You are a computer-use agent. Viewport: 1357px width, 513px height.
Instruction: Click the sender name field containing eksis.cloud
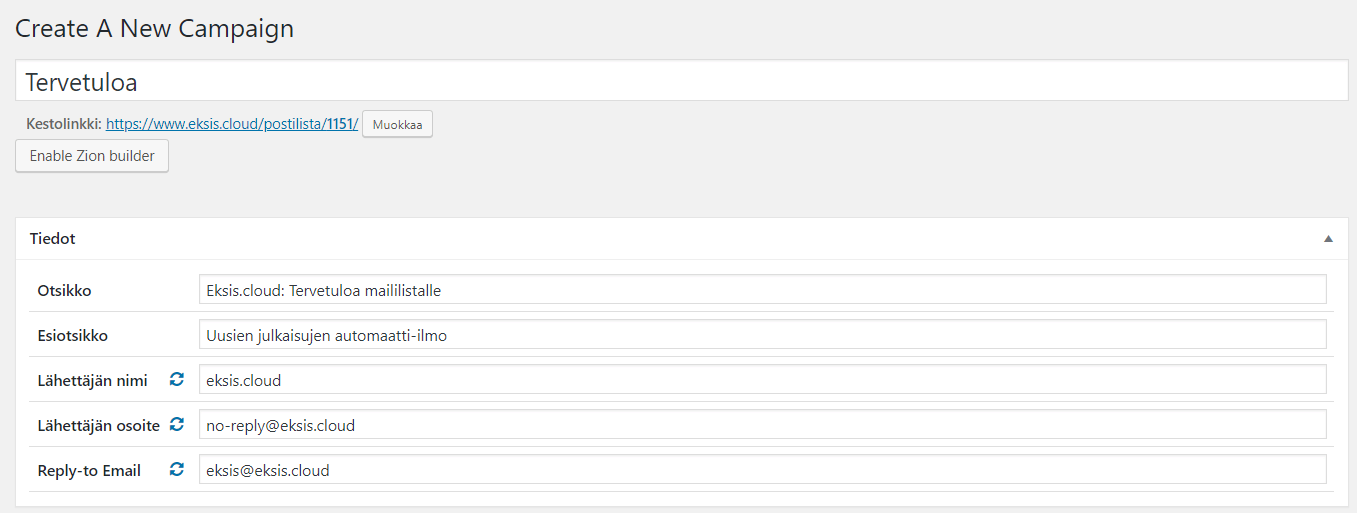[763, 380]
